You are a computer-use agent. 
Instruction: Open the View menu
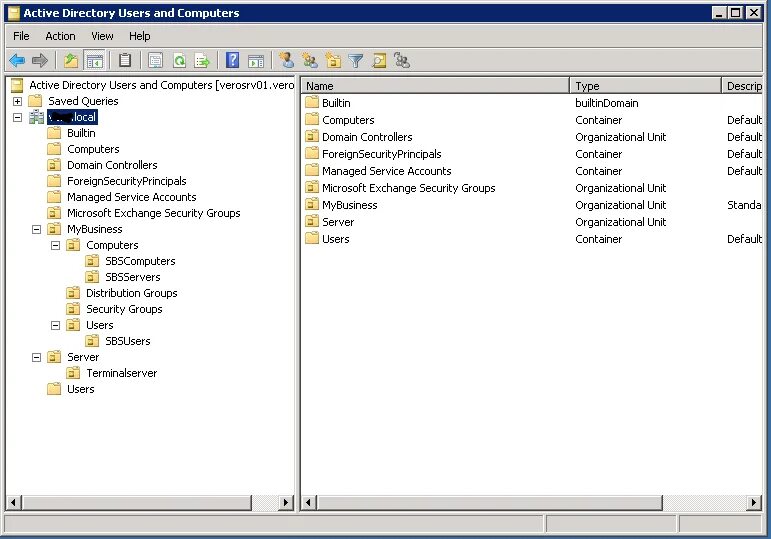[102, 36]
